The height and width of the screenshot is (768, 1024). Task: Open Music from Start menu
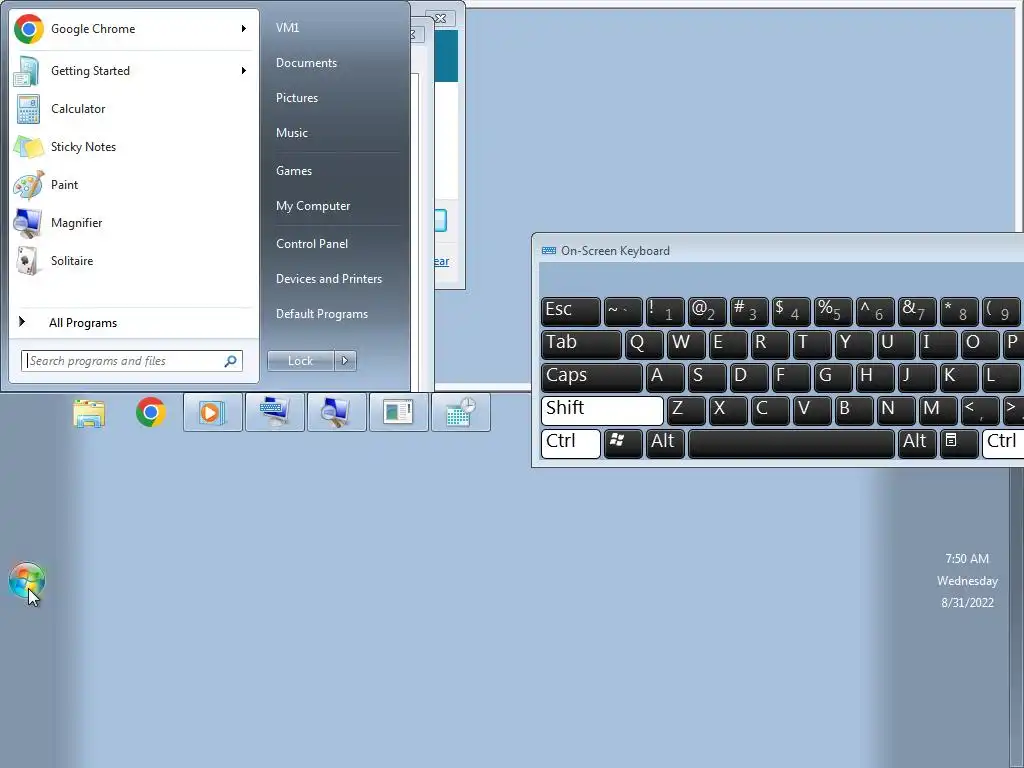click(291, 133)
